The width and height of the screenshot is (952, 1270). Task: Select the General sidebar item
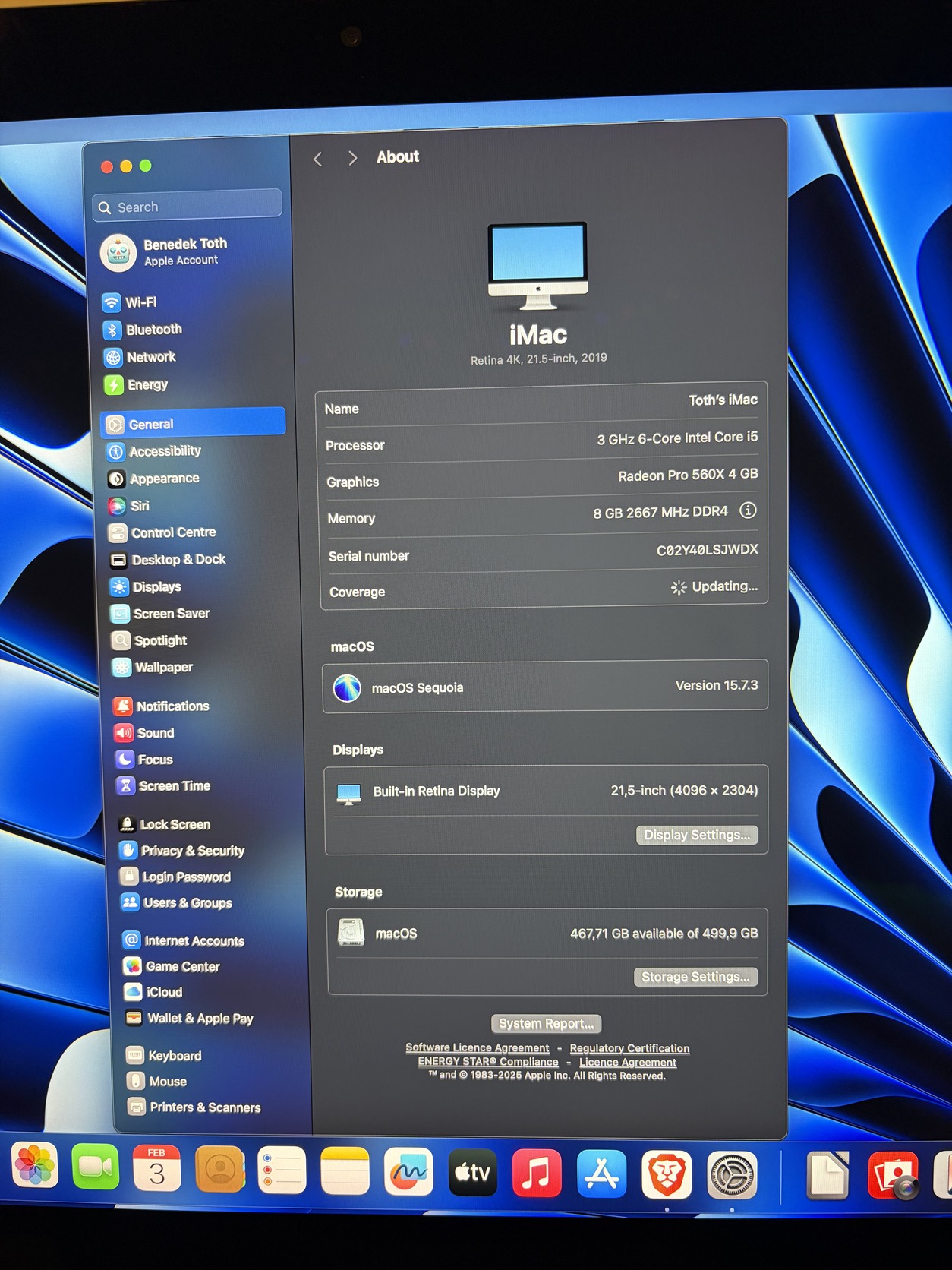(x=193, y=422)
